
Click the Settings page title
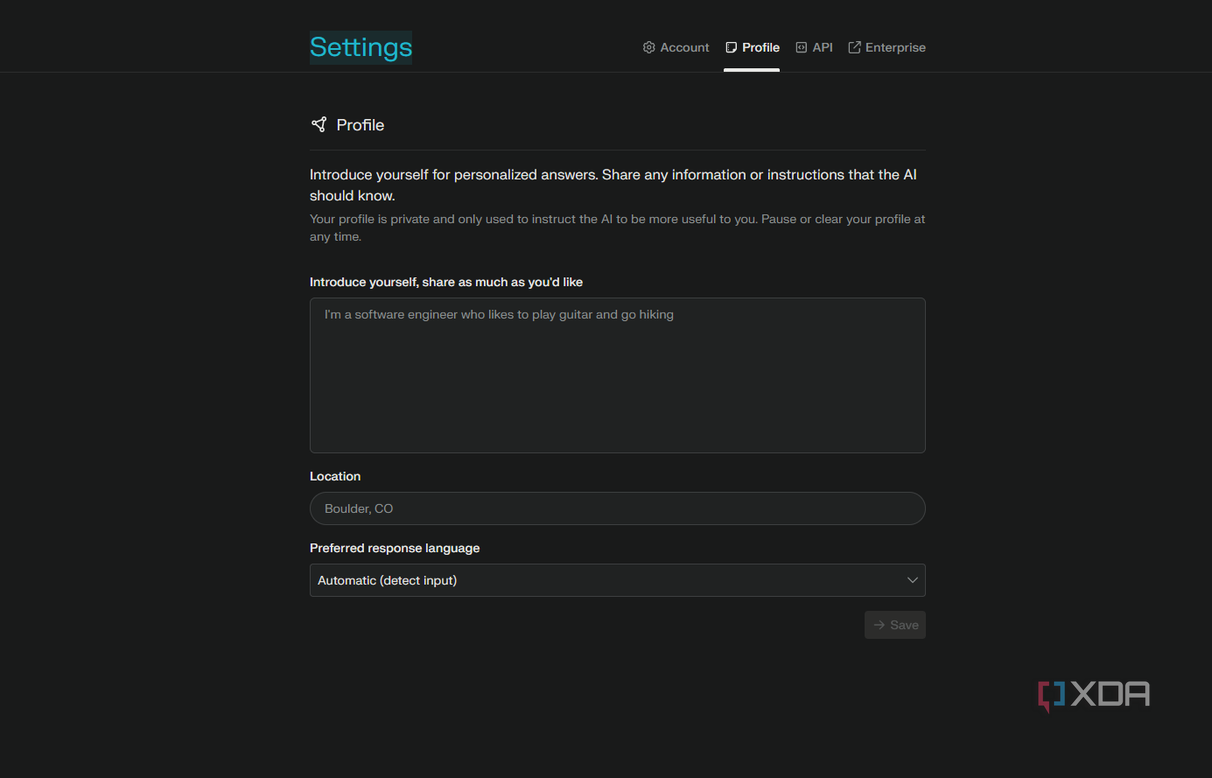pyautogui.click(x=361, y=47)
